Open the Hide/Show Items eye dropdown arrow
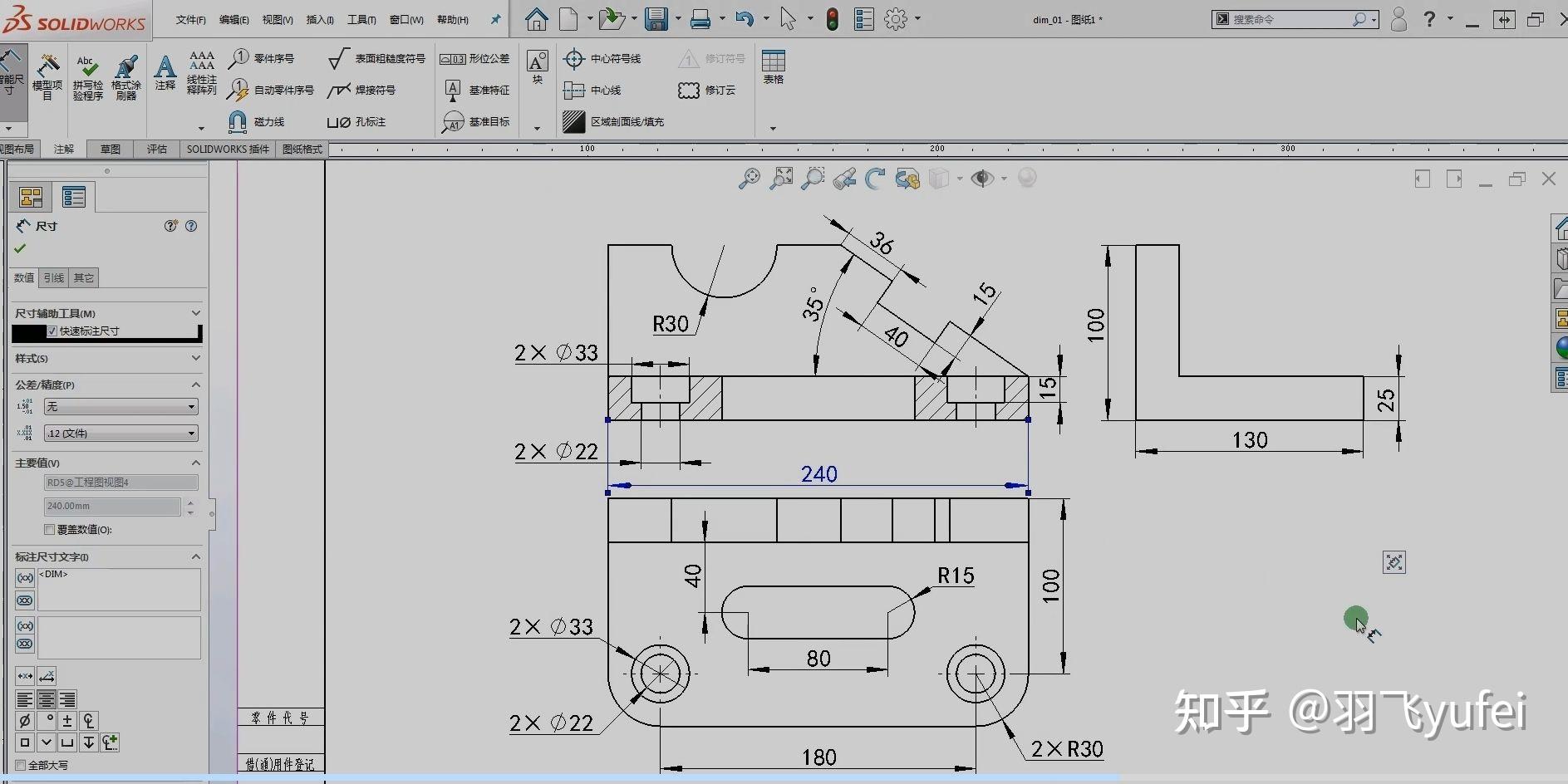1568x784 pixels. [1004, 179]
